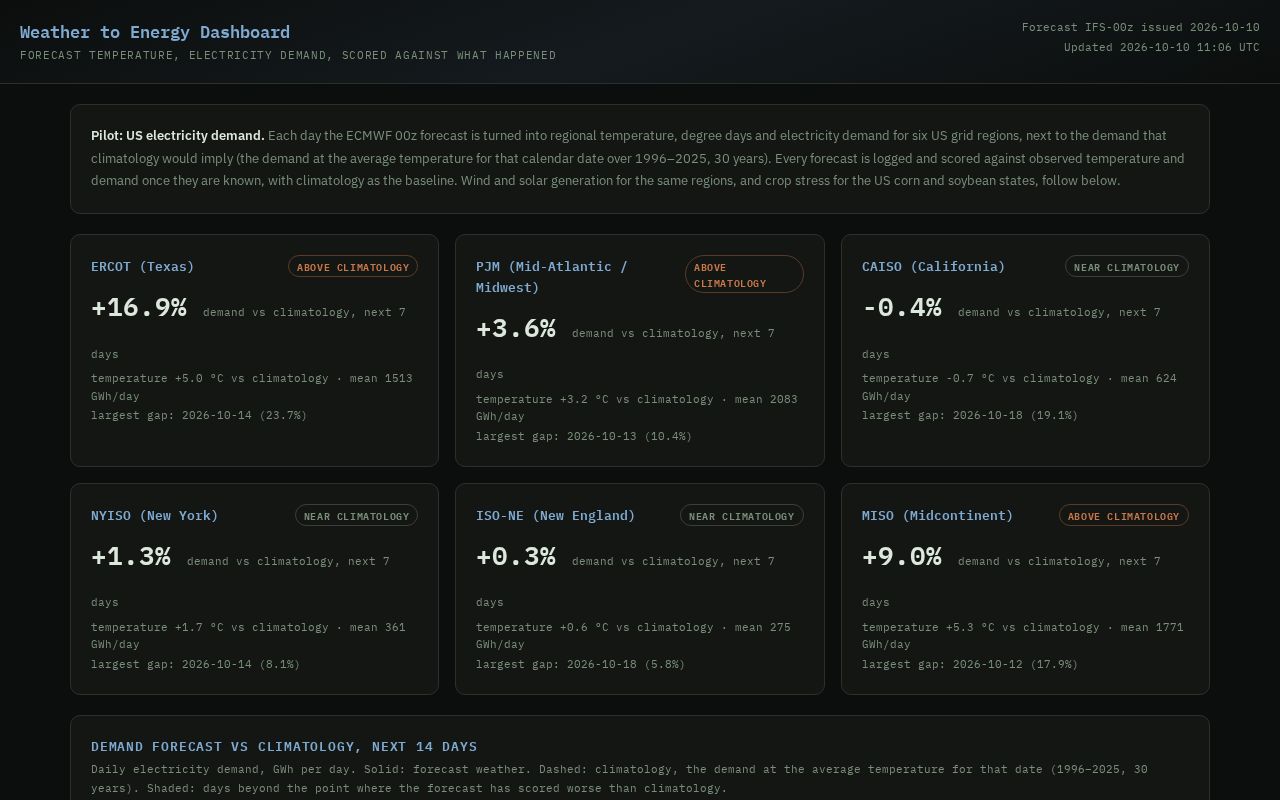1280x800 pixels.
Task: Click the +1.3% demand value
Action: point(131,556)
